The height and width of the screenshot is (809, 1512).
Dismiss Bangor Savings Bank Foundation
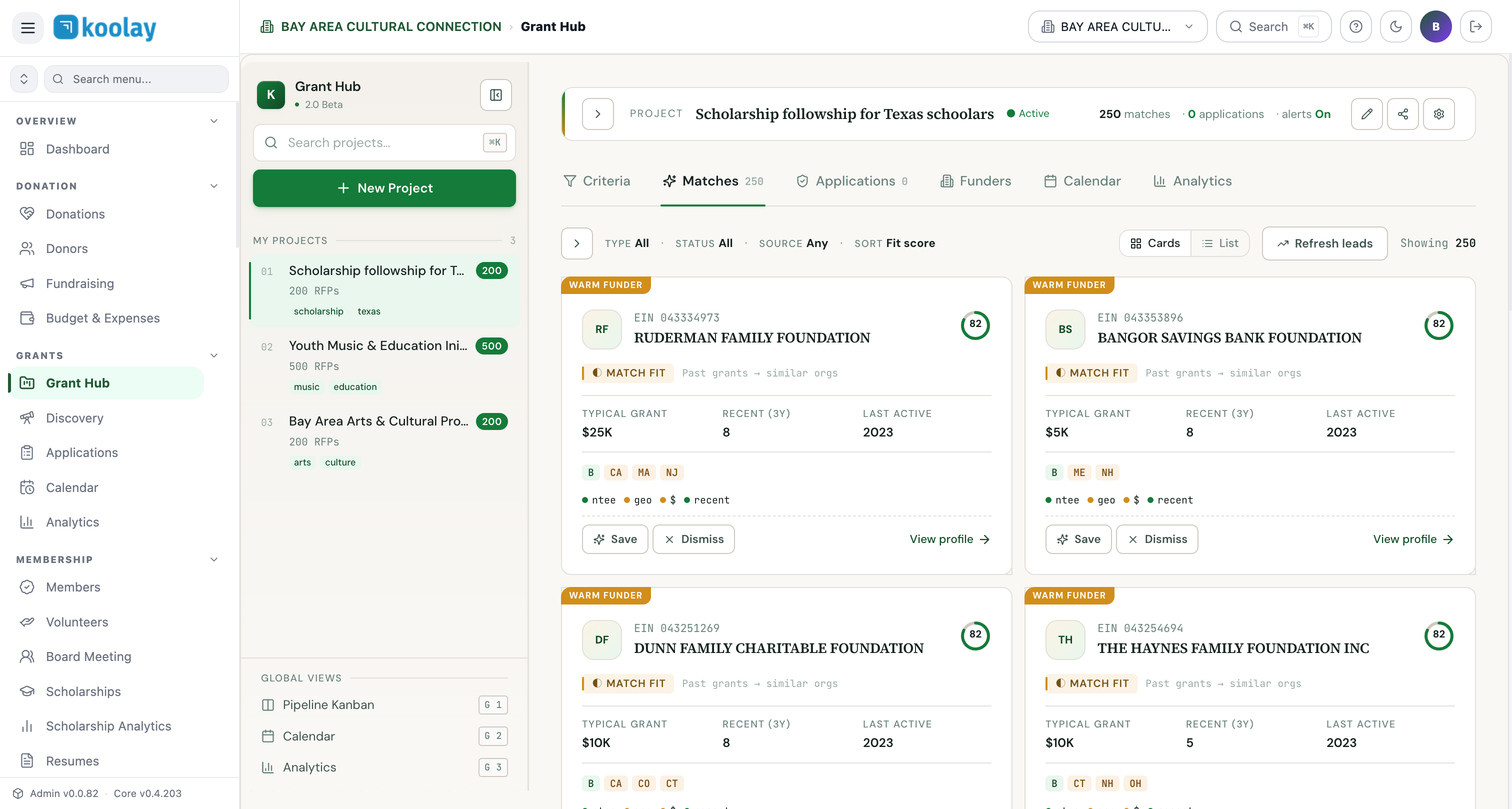tap(1156, 539)
